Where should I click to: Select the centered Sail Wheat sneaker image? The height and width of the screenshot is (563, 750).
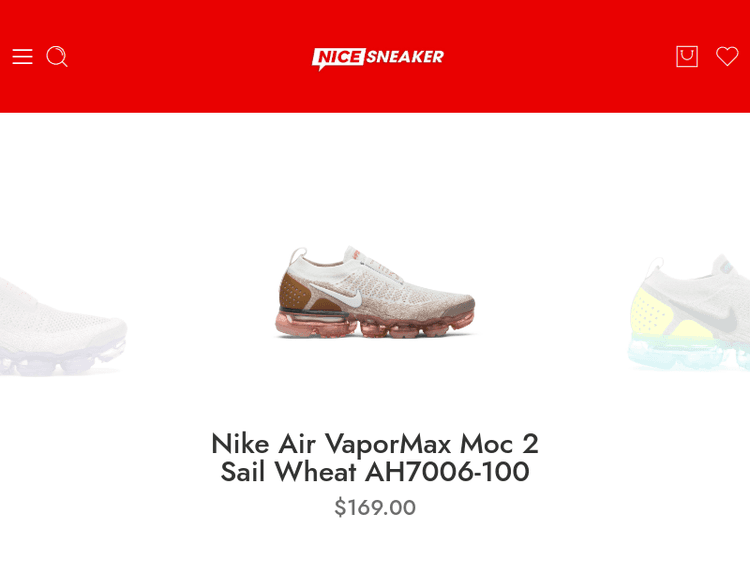click(375, 292)
